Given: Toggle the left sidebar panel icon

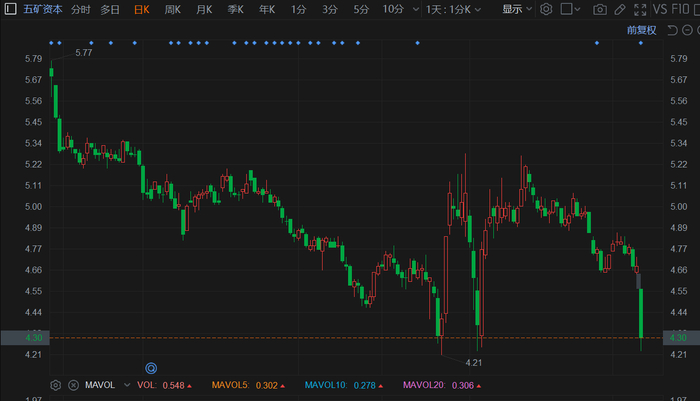Looking at the screenshot, I should [10, 8].
